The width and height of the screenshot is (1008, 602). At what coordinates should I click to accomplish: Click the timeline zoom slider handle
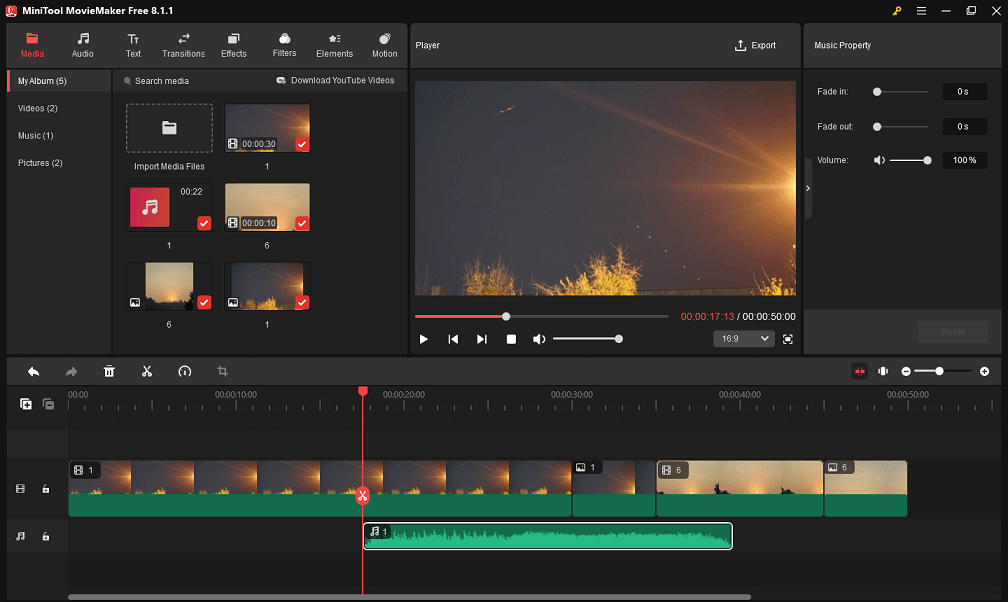pos(939,371)
